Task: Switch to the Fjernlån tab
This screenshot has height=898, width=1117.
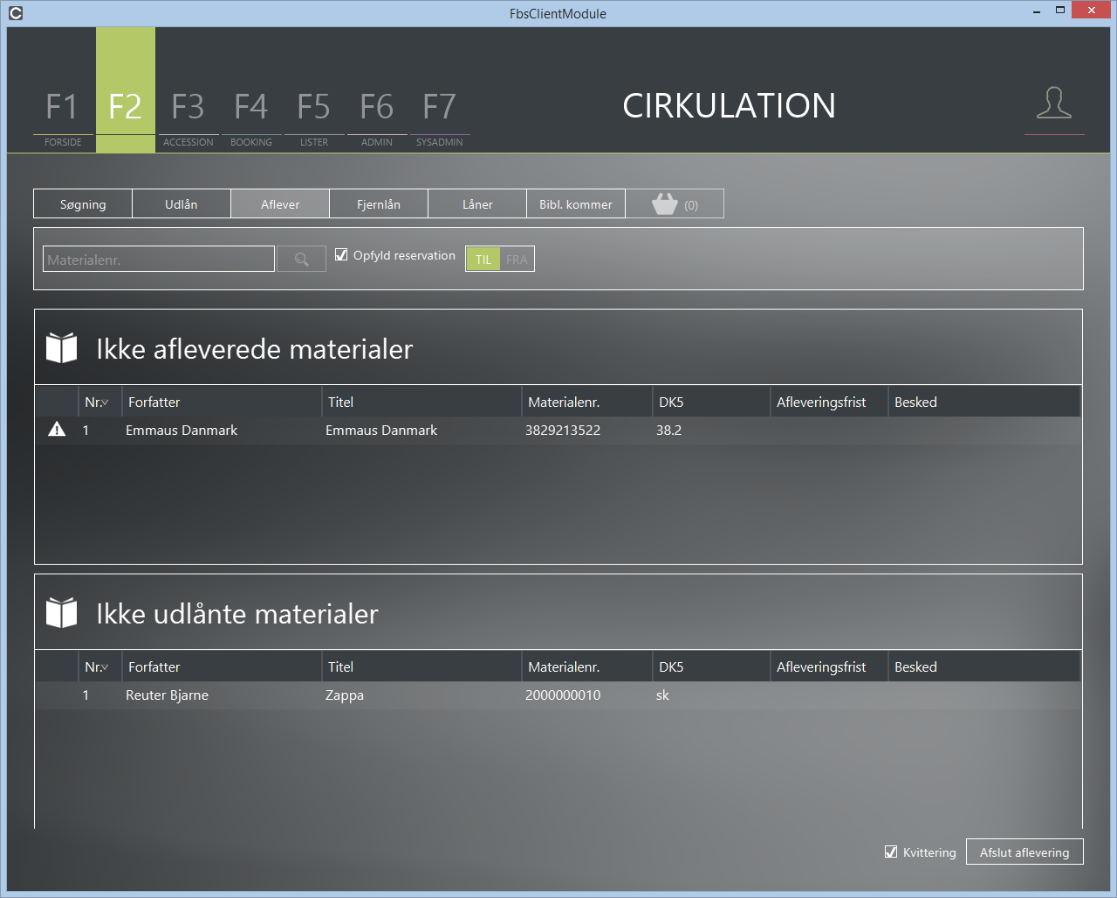Action: tap(378, 204)
